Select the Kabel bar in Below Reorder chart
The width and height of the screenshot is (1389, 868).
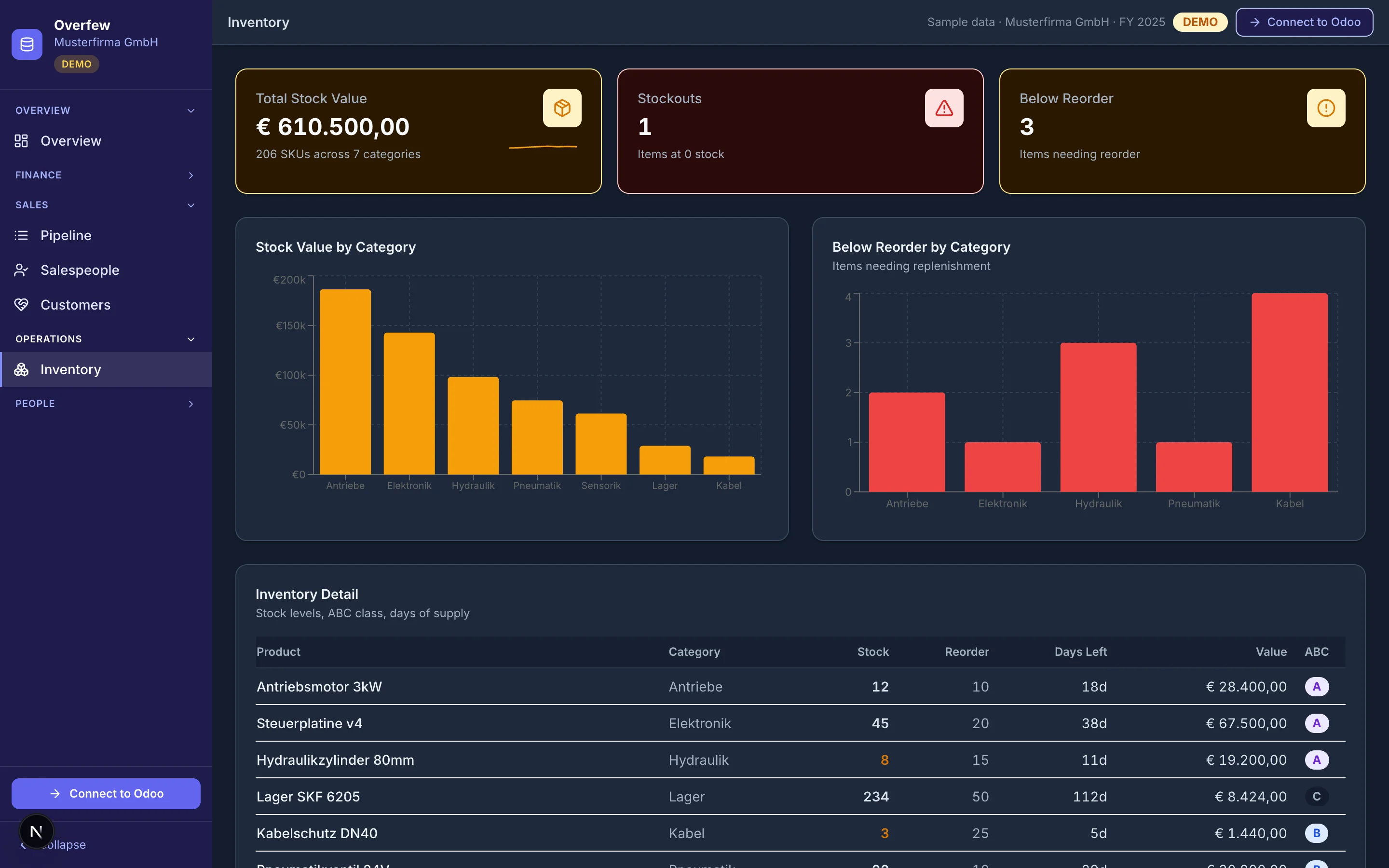coord(1290,393)
